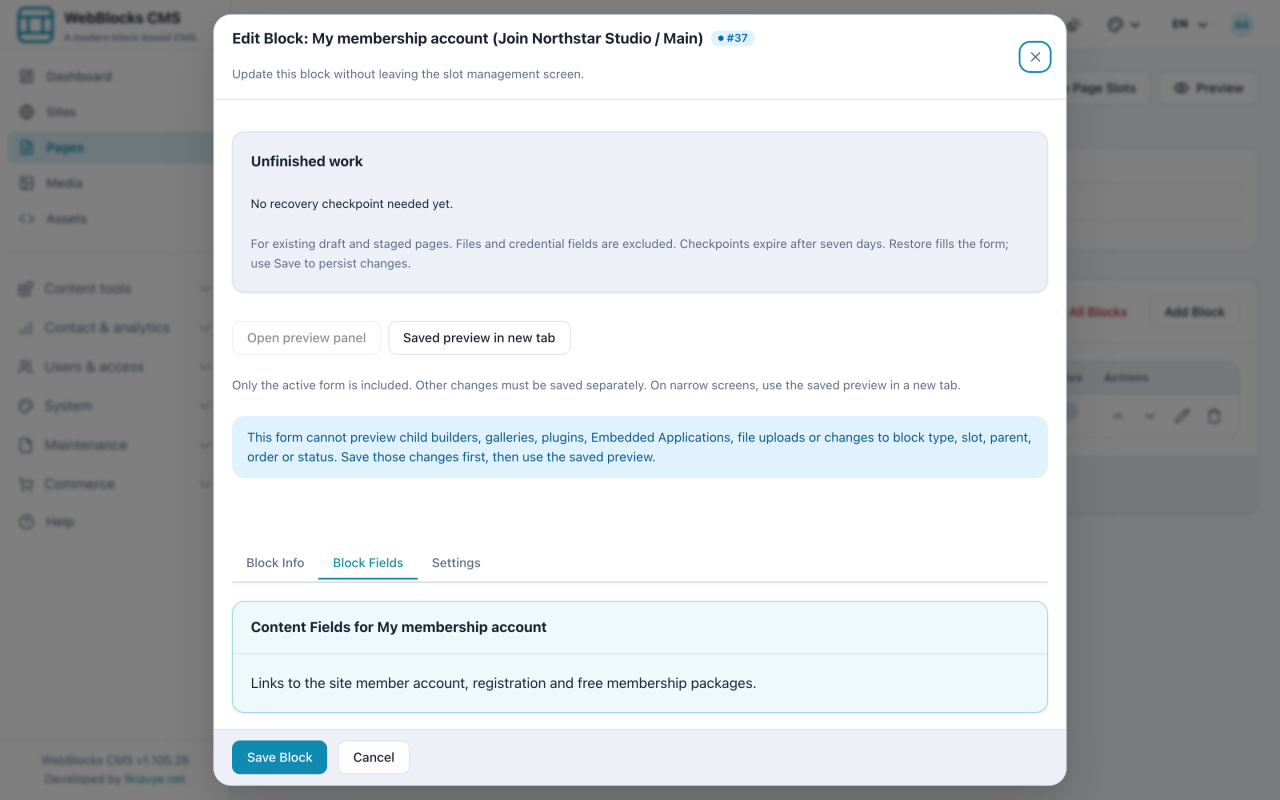
Task: Expand the Commerce chevron
Action: point(205,484)
